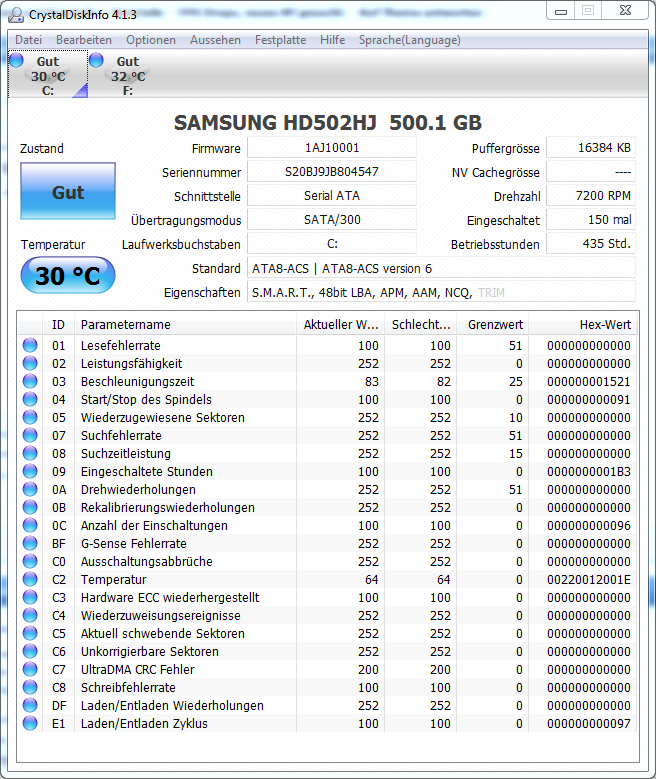Click the status orb of C2 Temperatur row

click(30, 579)
